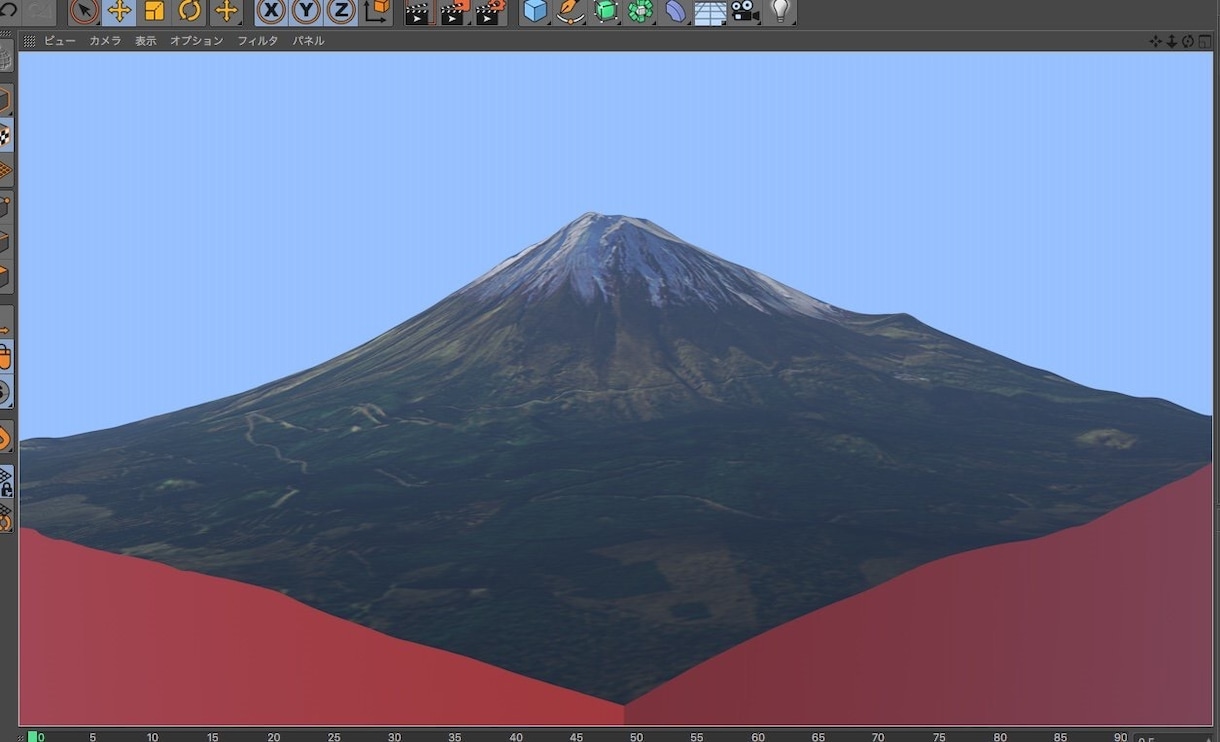
Task: Click the viewport orbit camera icon
Action: click(x=1188, y=41)
